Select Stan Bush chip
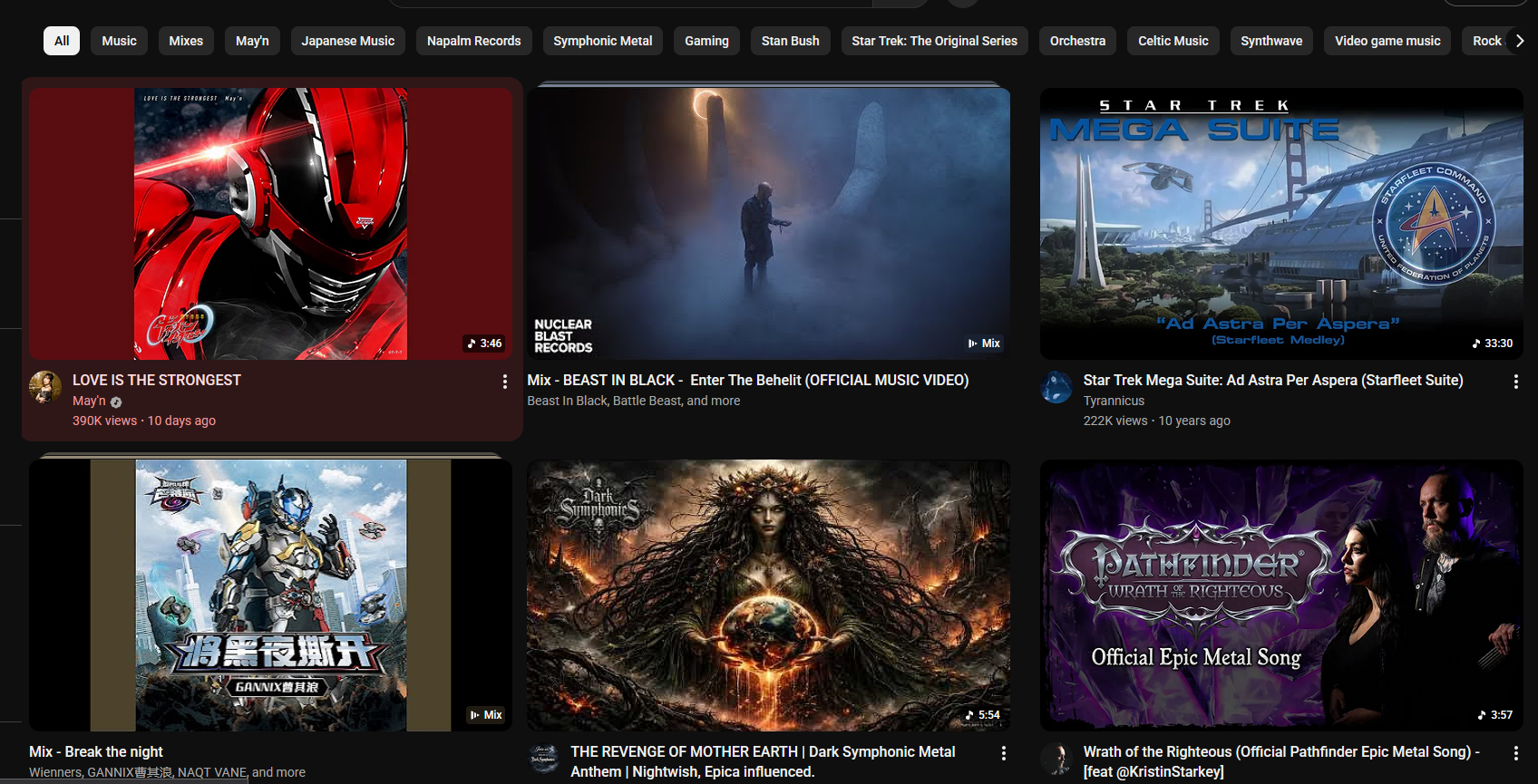This screenshot has width=1538, height=784. (x=791, y=41)
